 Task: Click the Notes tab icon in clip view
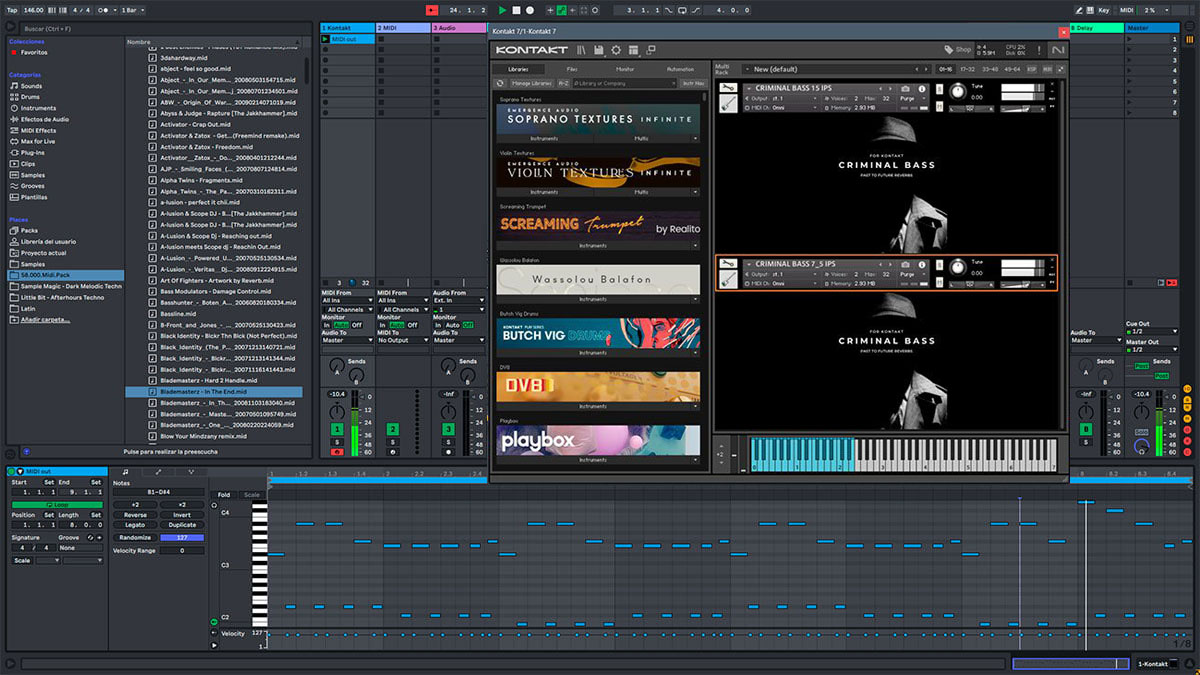click(124, 471)
